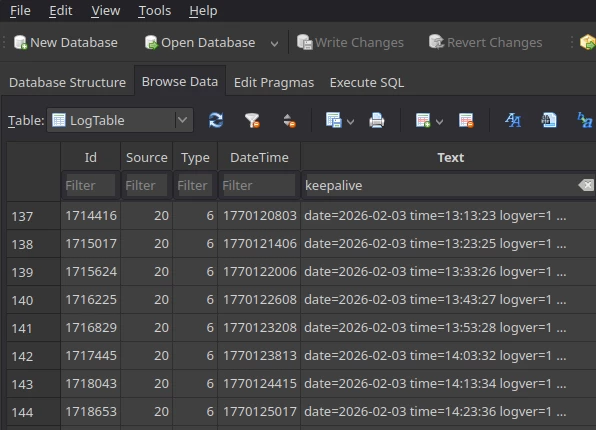596x430 pixels.
Task: Delete the current record icon
Action: click(x=466, y=120)
